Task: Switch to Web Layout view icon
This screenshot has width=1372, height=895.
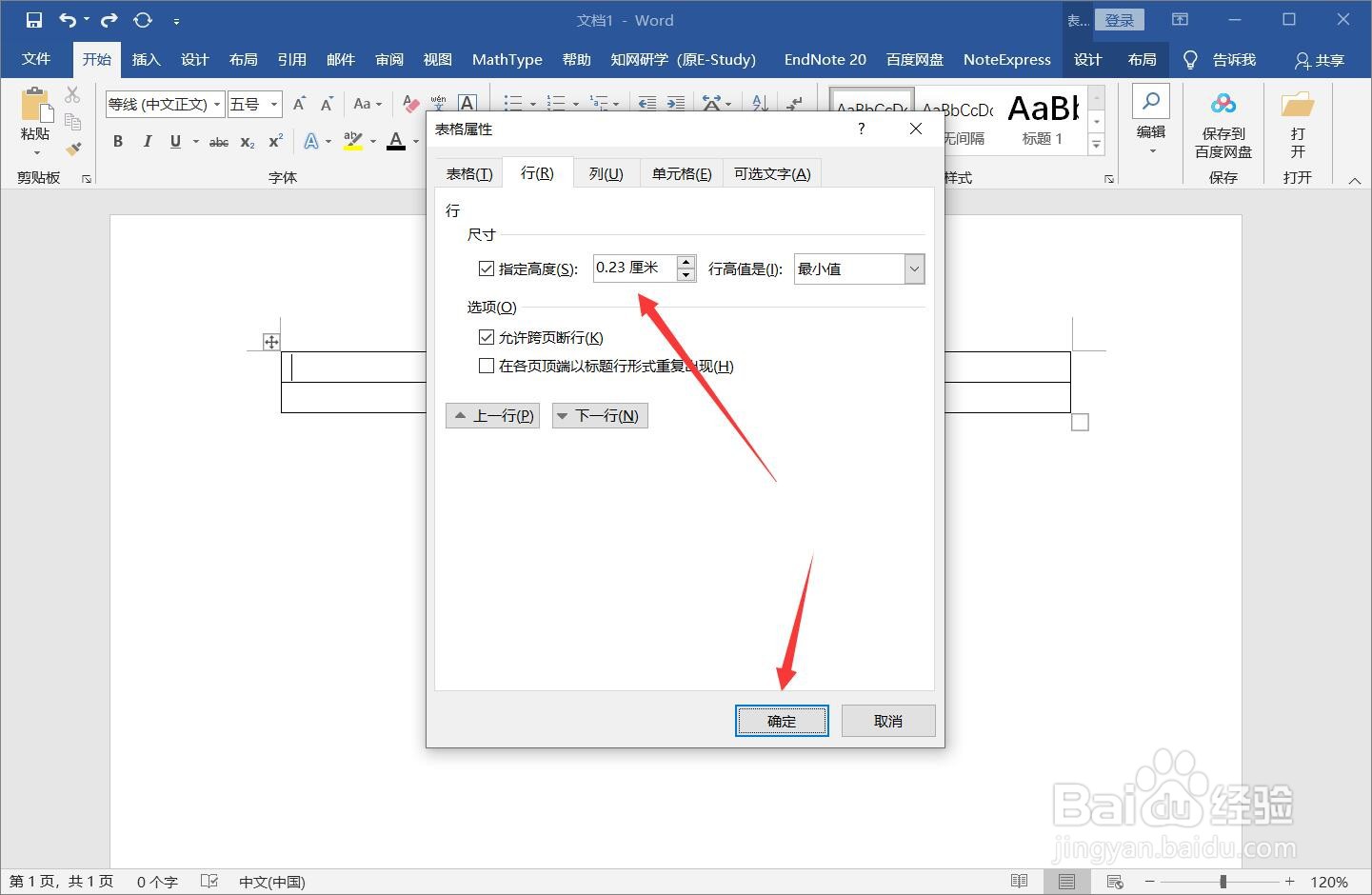Action: [1113, 881]
